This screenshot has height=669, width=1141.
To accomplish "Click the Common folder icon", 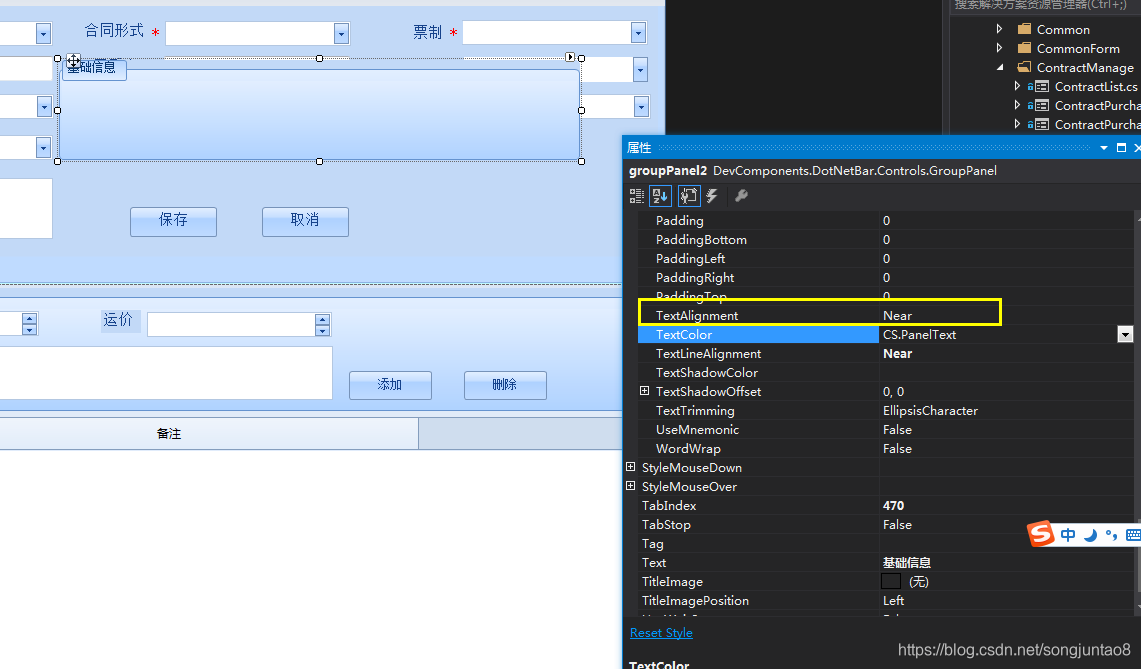I will [1025, 29].
